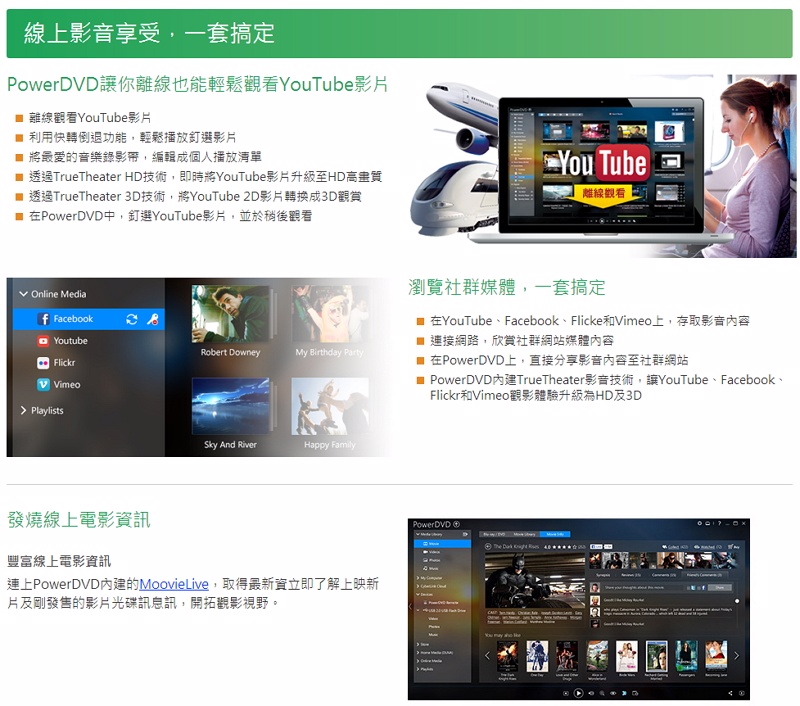Expand Online Media in PowerDVD window sidebar
This screenshot has width=800, height=706.
click(417, 661)
